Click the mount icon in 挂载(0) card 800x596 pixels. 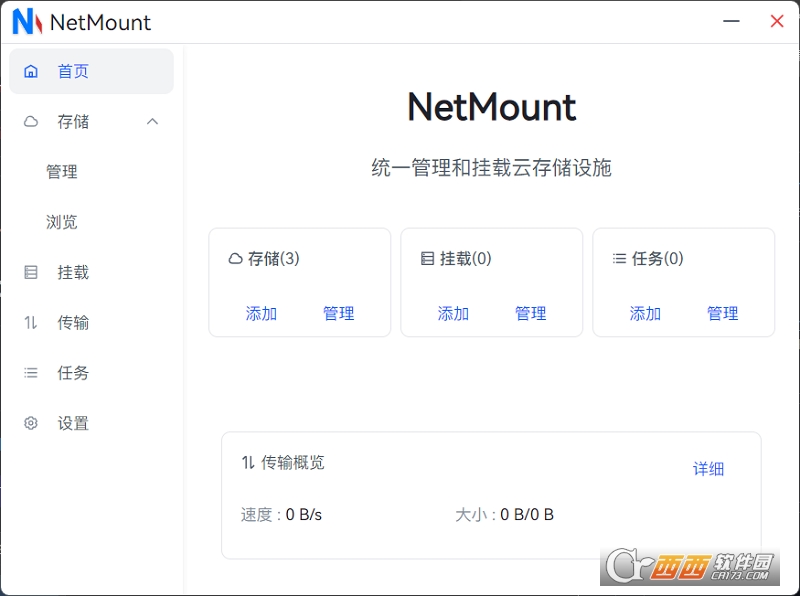pyautogui.click(x=427, y=259)
